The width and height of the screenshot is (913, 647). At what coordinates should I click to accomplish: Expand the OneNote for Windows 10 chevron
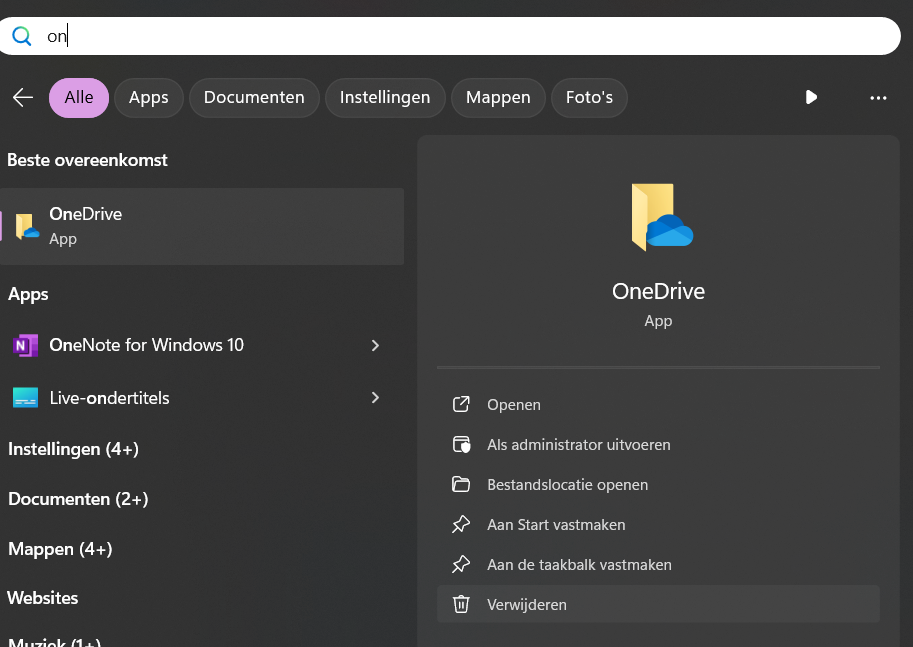(x=376, y=345)
